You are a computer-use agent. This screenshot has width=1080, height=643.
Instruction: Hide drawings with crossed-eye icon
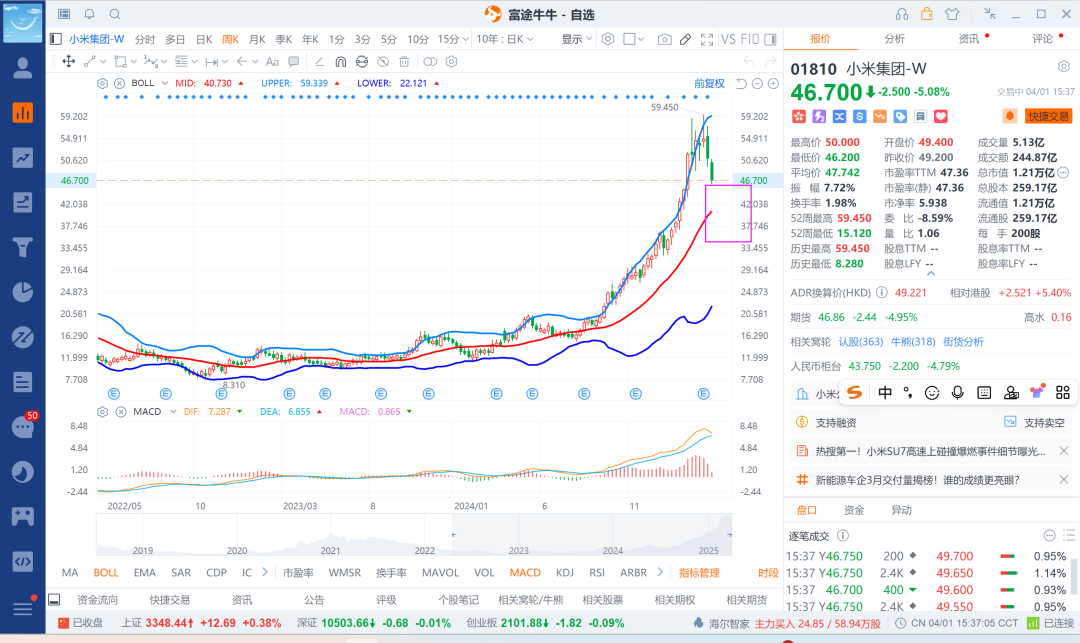(x=383, y=62)
